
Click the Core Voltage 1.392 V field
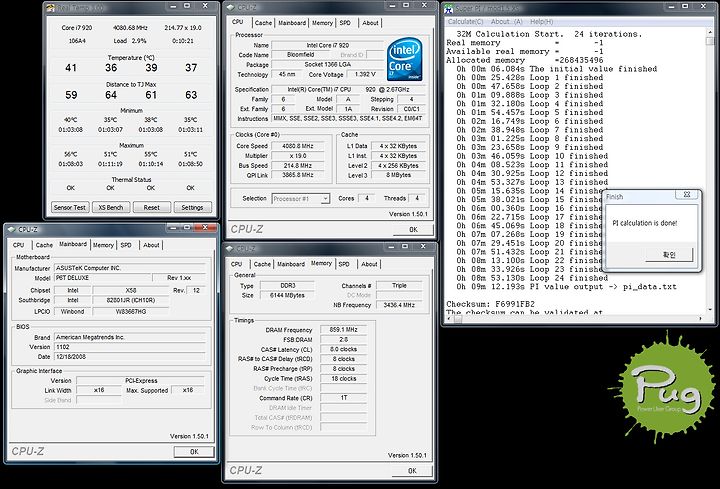(x=365, y=74)
